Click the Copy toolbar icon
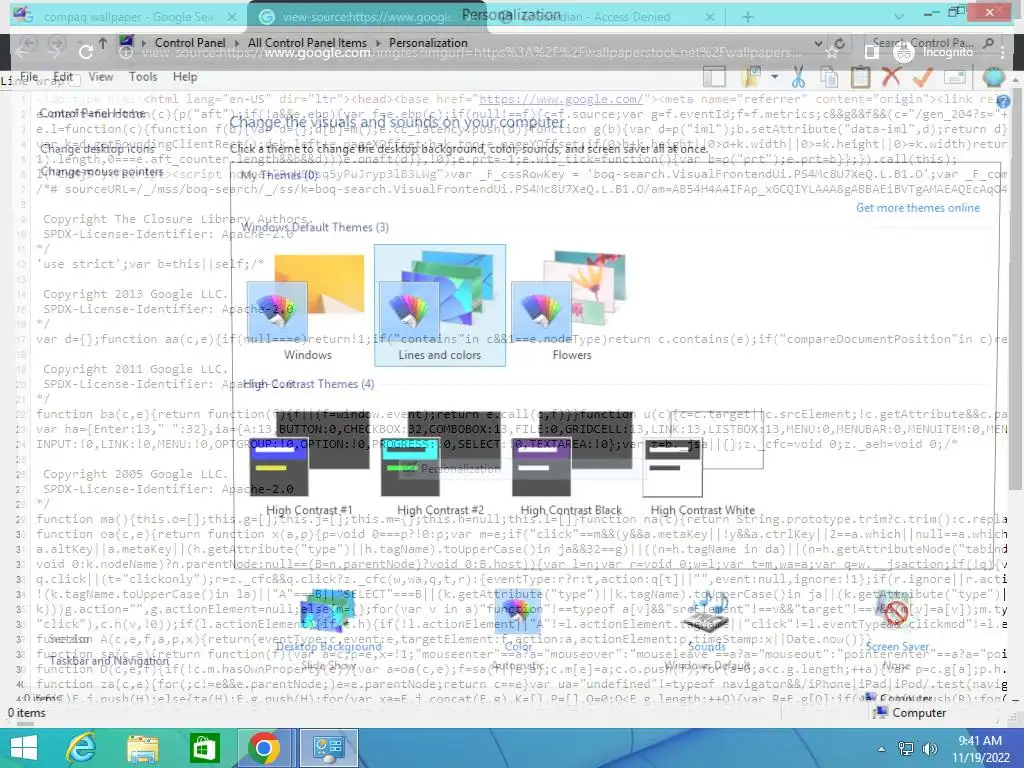This screenshot has width=1024, height=768. (x=829, y=77)
